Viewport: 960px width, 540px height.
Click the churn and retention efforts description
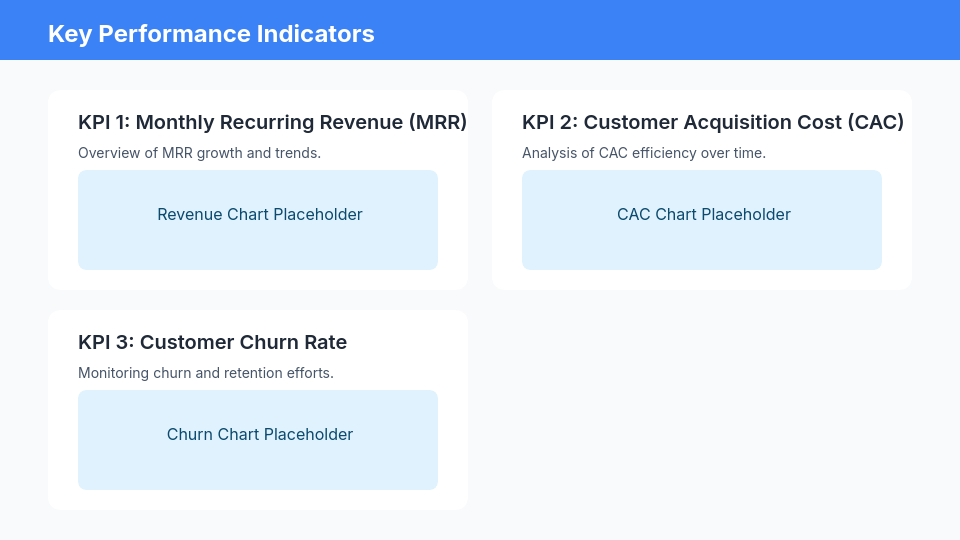coord(205,373)
